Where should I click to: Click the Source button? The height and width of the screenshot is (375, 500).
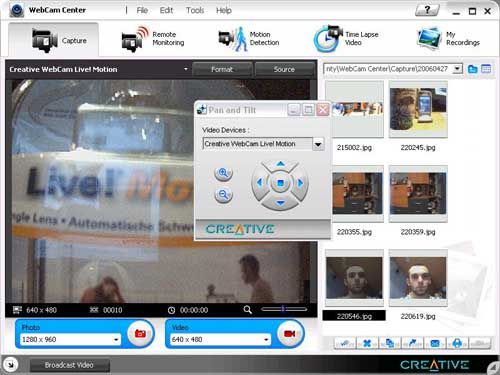tap(284, 69)
